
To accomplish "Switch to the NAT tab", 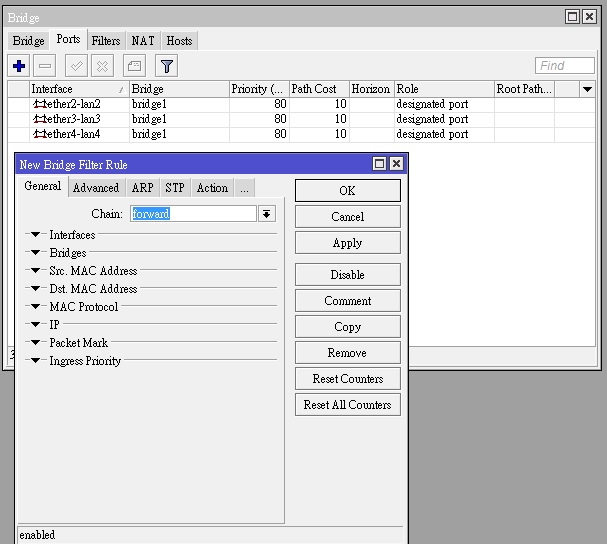I will 143,41.
